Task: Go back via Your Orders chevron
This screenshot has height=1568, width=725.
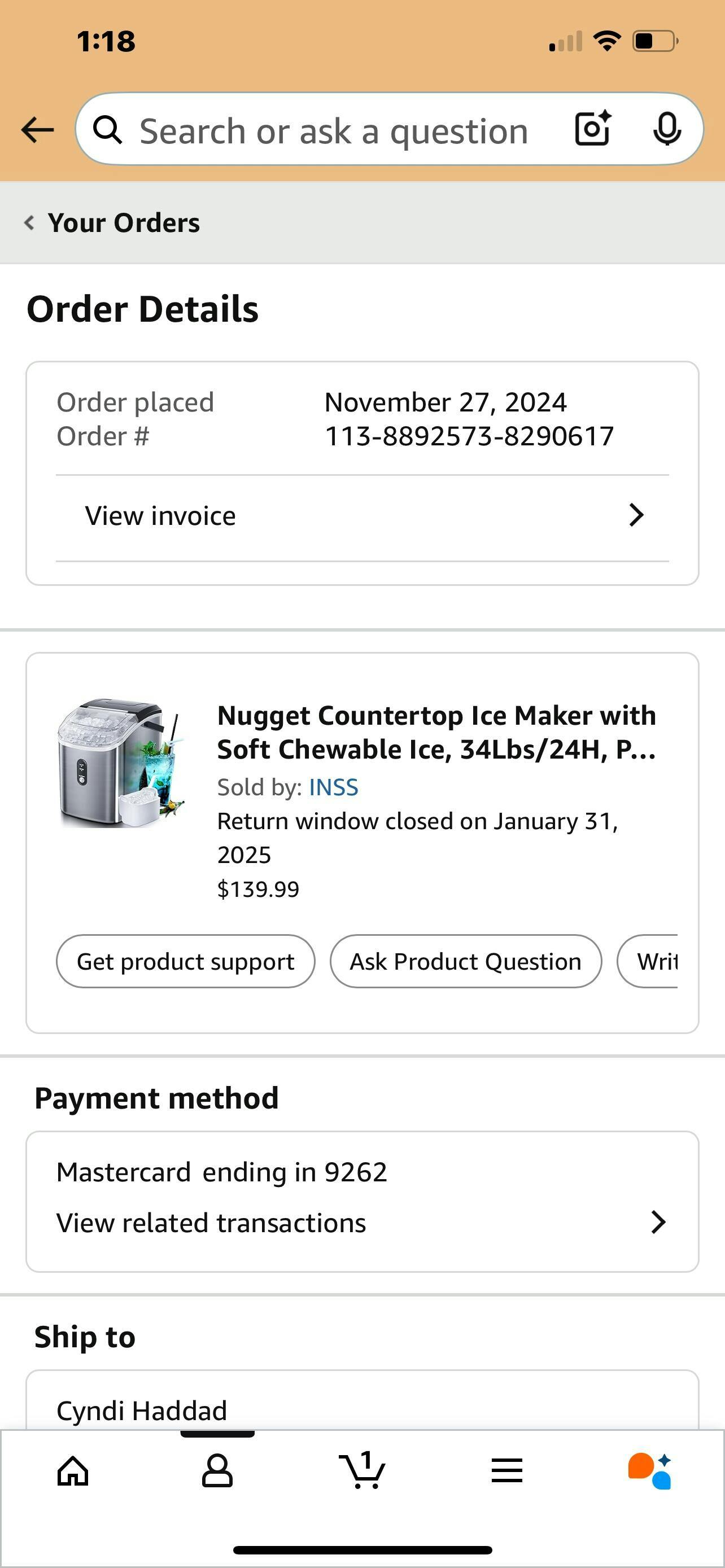Action: coord(29,222)
